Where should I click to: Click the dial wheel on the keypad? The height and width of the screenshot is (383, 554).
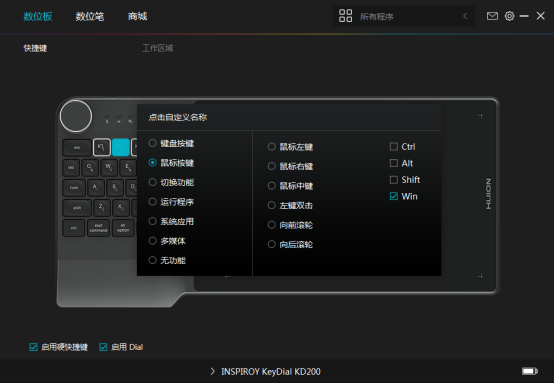(76, 116)
